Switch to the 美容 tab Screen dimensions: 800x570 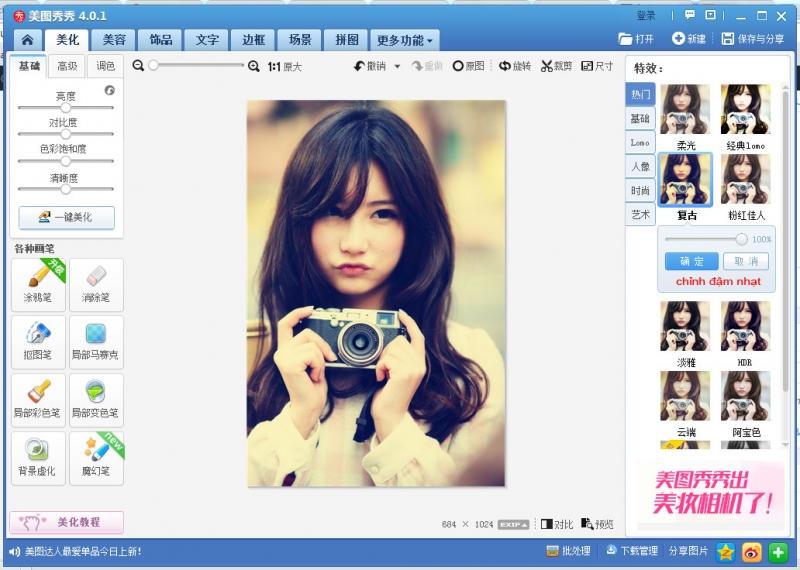coord(114,40)
